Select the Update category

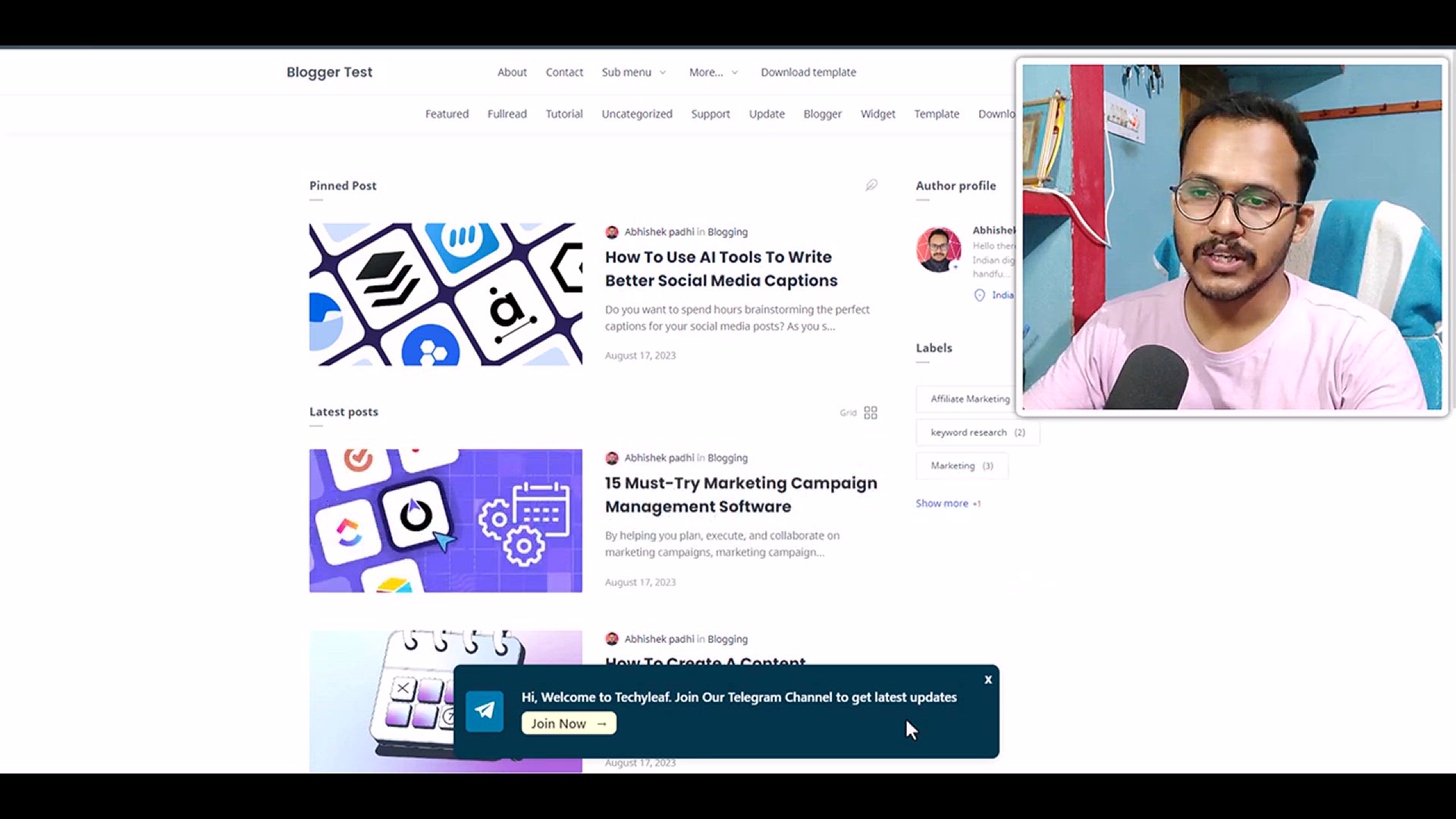[x=767, y=114]
